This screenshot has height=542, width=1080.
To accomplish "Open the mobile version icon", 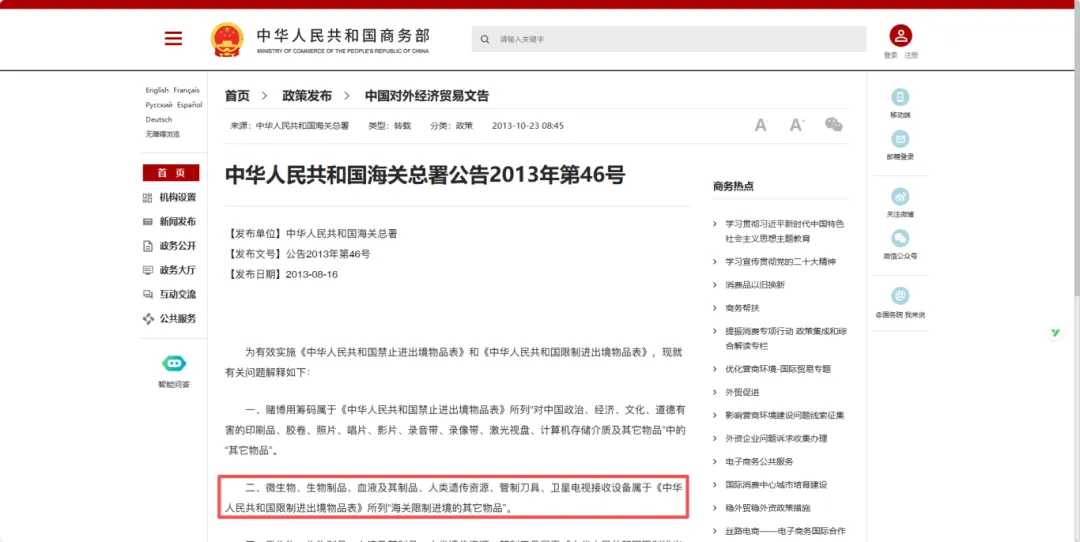I will [x=900, y=97].
